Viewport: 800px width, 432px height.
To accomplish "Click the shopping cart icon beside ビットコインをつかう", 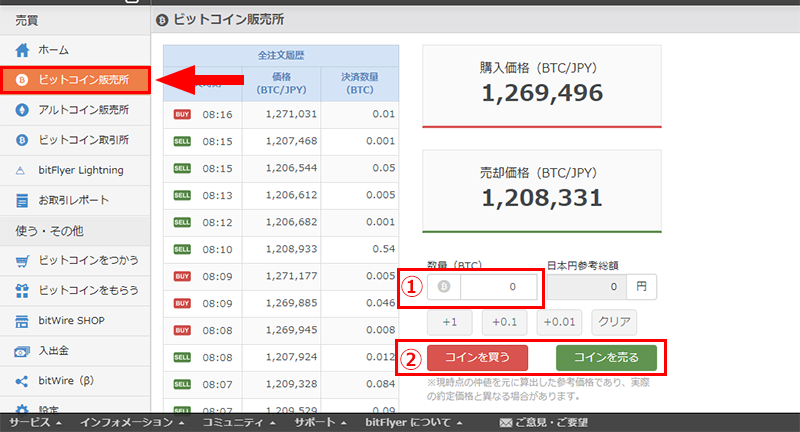I will 22,261.
